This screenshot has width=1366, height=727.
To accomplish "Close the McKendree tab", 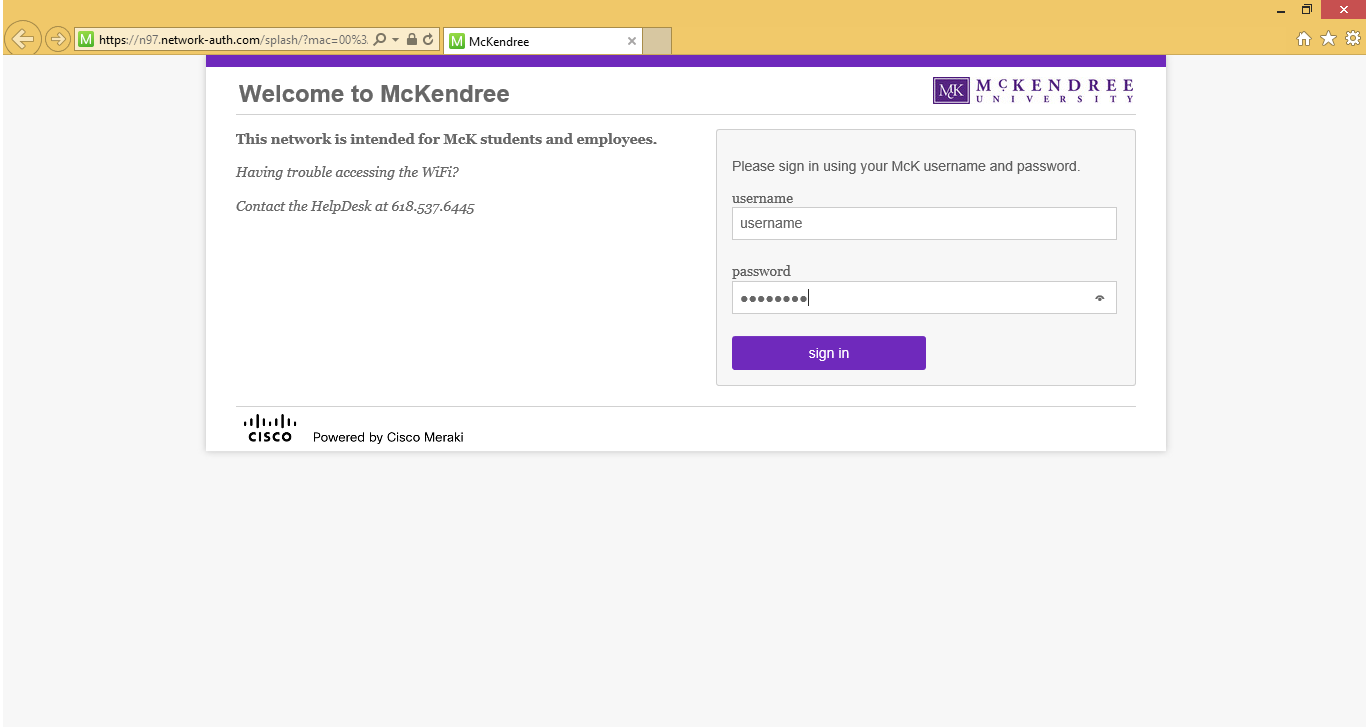I will (x=631, y=41).
